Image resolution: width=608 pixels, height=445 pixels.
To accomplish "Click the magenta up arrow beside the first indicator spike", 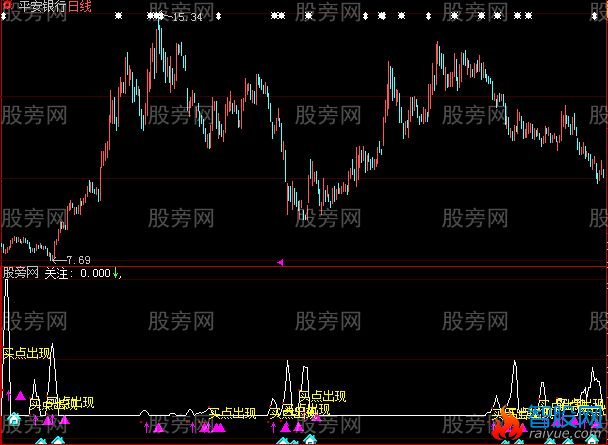I will [x=9, y=396].
